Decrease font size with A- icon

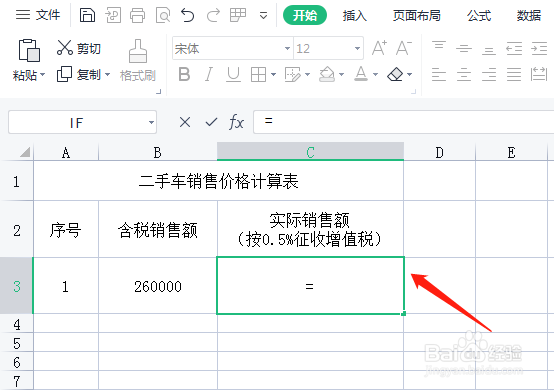[403, 48]
